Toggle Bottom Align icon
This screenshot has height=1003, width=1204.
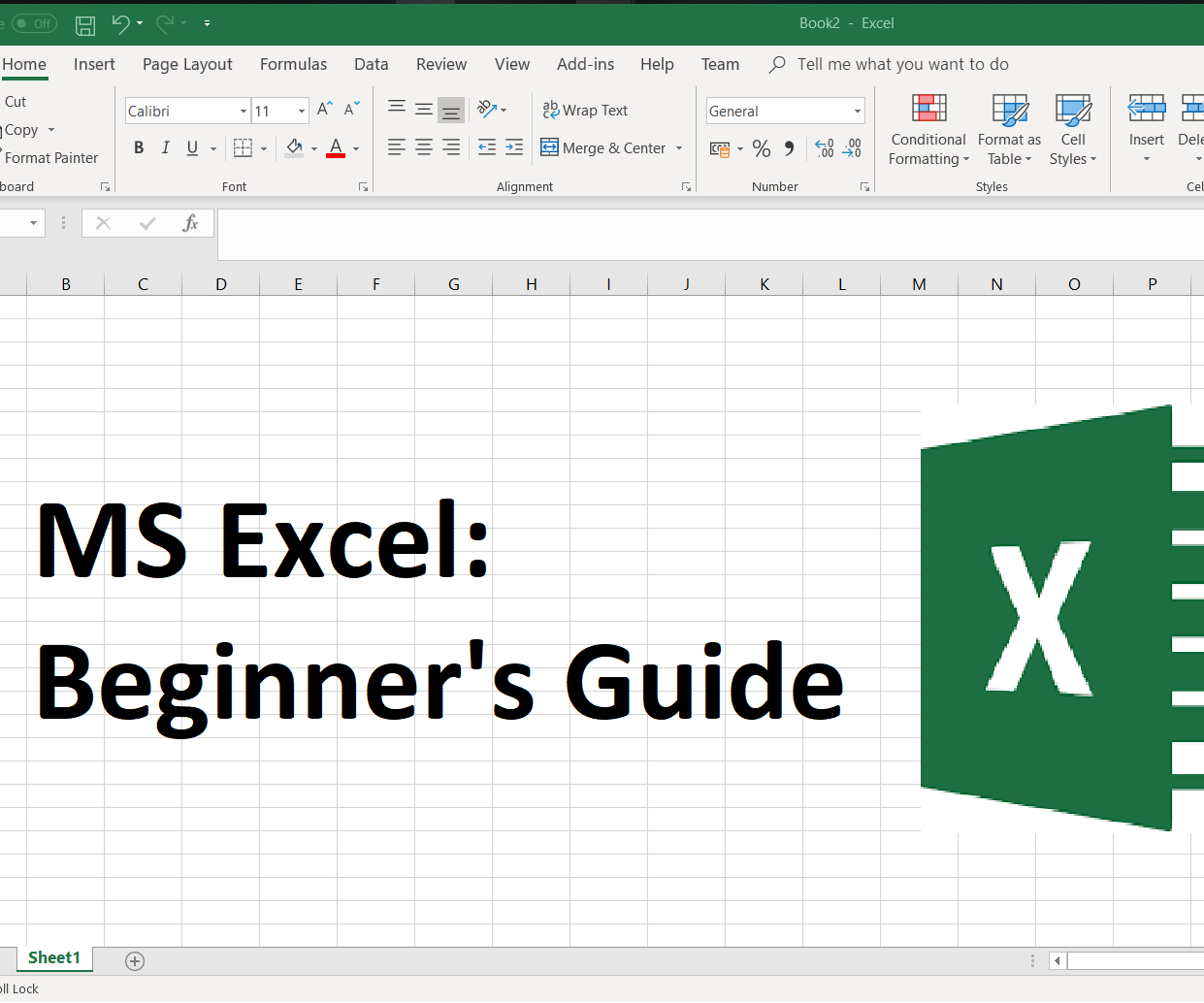451,110
